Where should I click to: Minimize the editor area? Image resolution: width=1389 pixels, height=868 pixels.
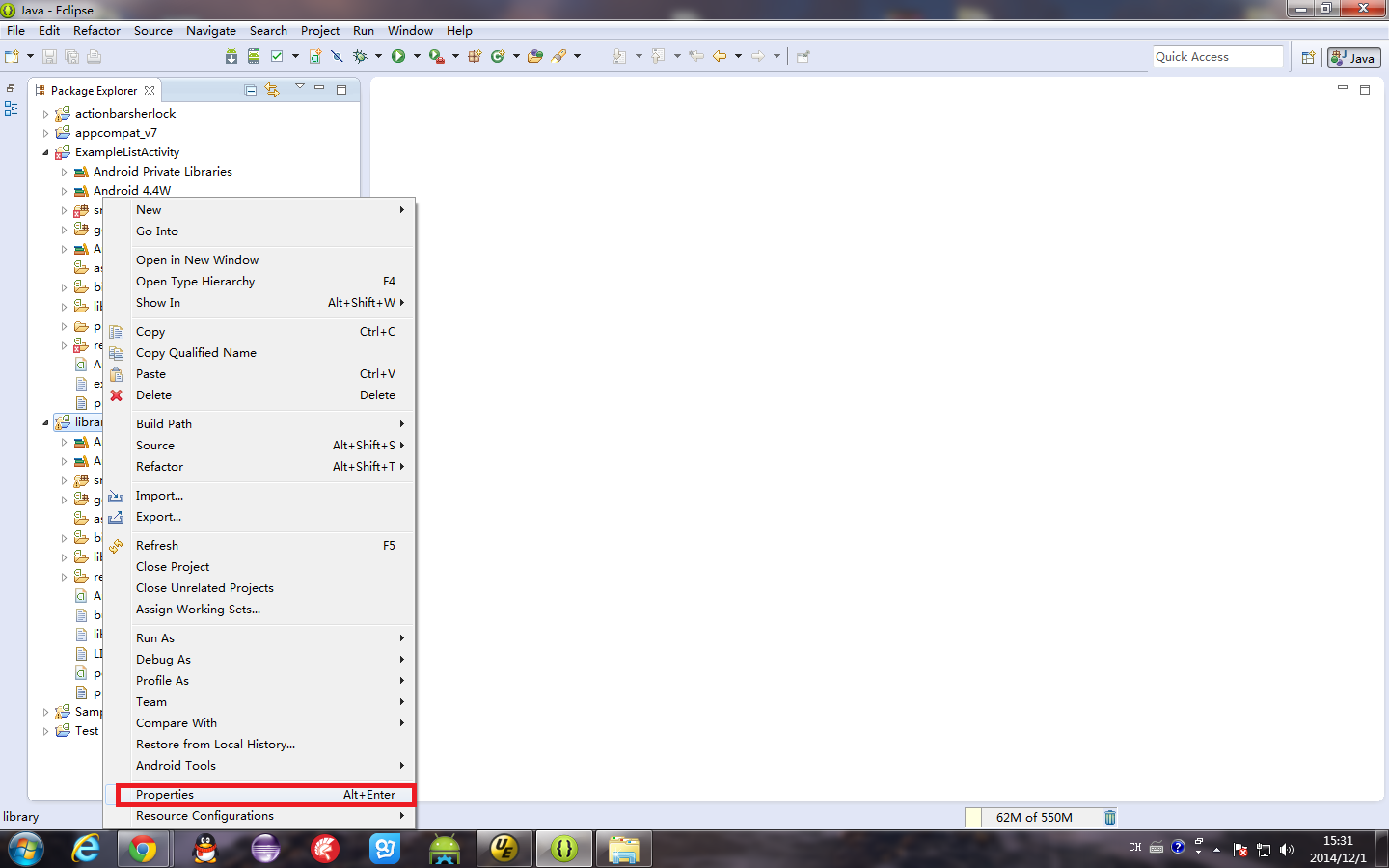coord(1342,88)
